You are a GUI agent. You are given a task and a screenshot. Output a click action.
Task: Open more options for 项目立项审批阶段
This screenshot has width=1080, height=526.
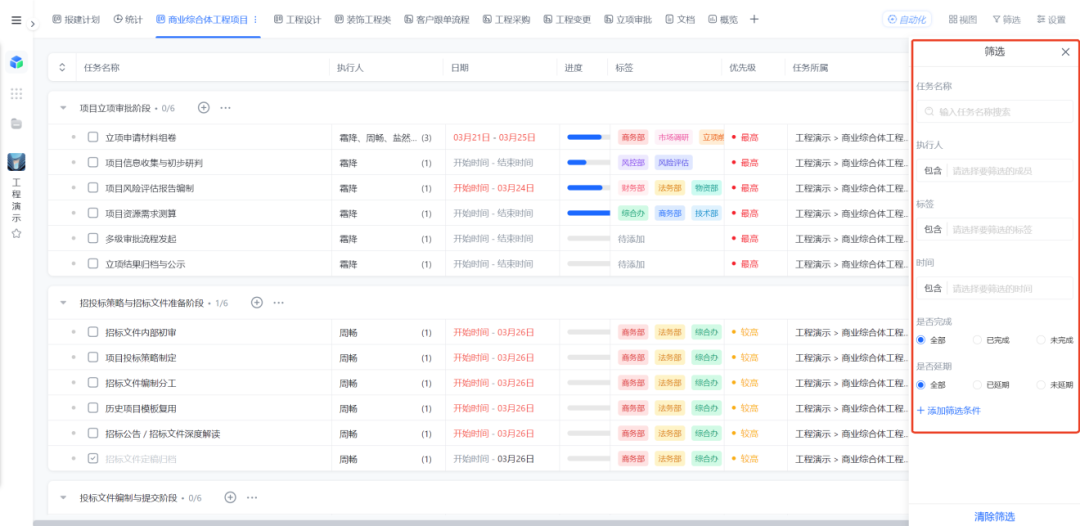[x=225, y=107]
